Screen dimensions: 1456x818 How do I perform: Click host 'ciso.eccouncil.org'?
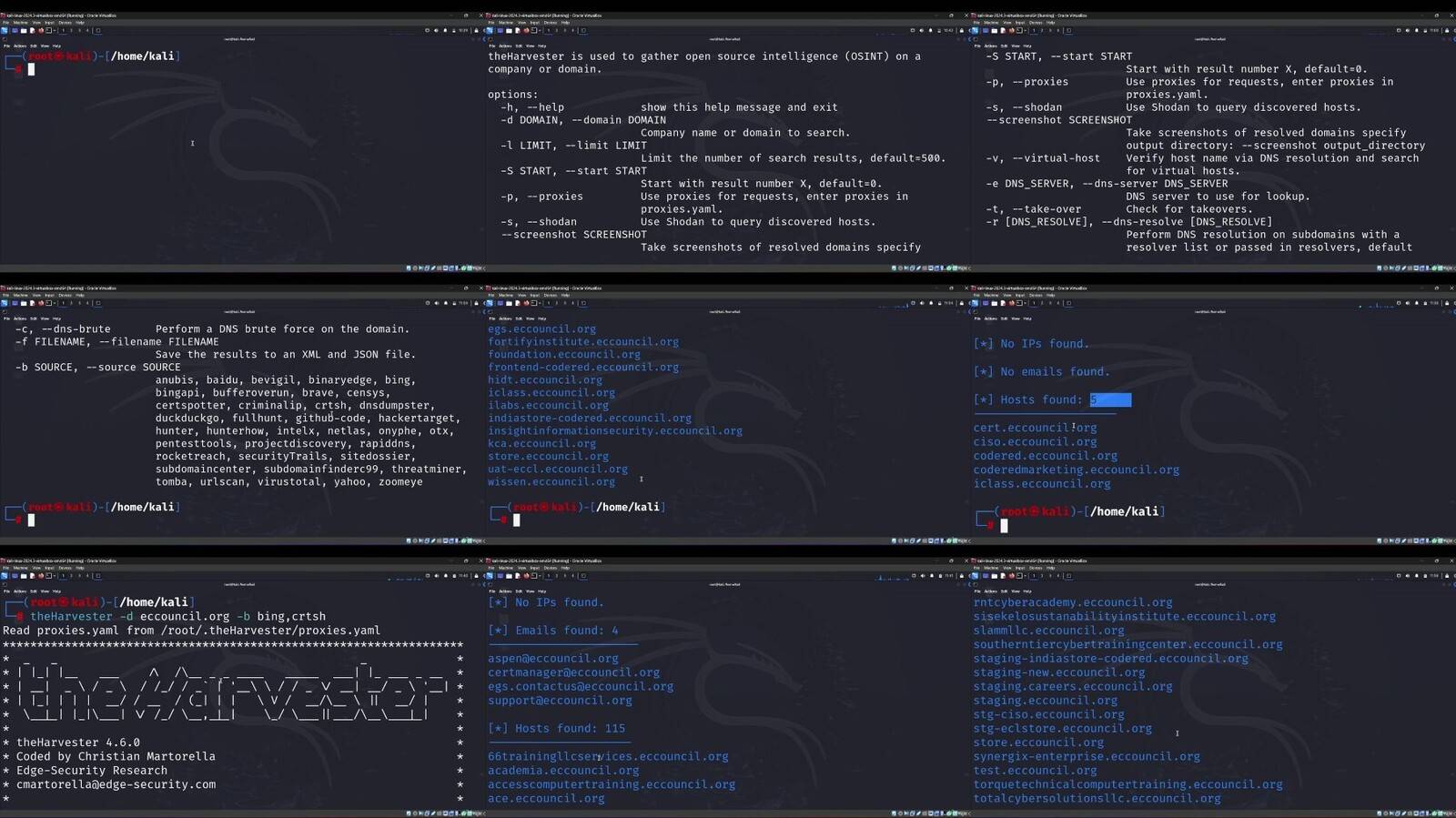click(1035, 442)
